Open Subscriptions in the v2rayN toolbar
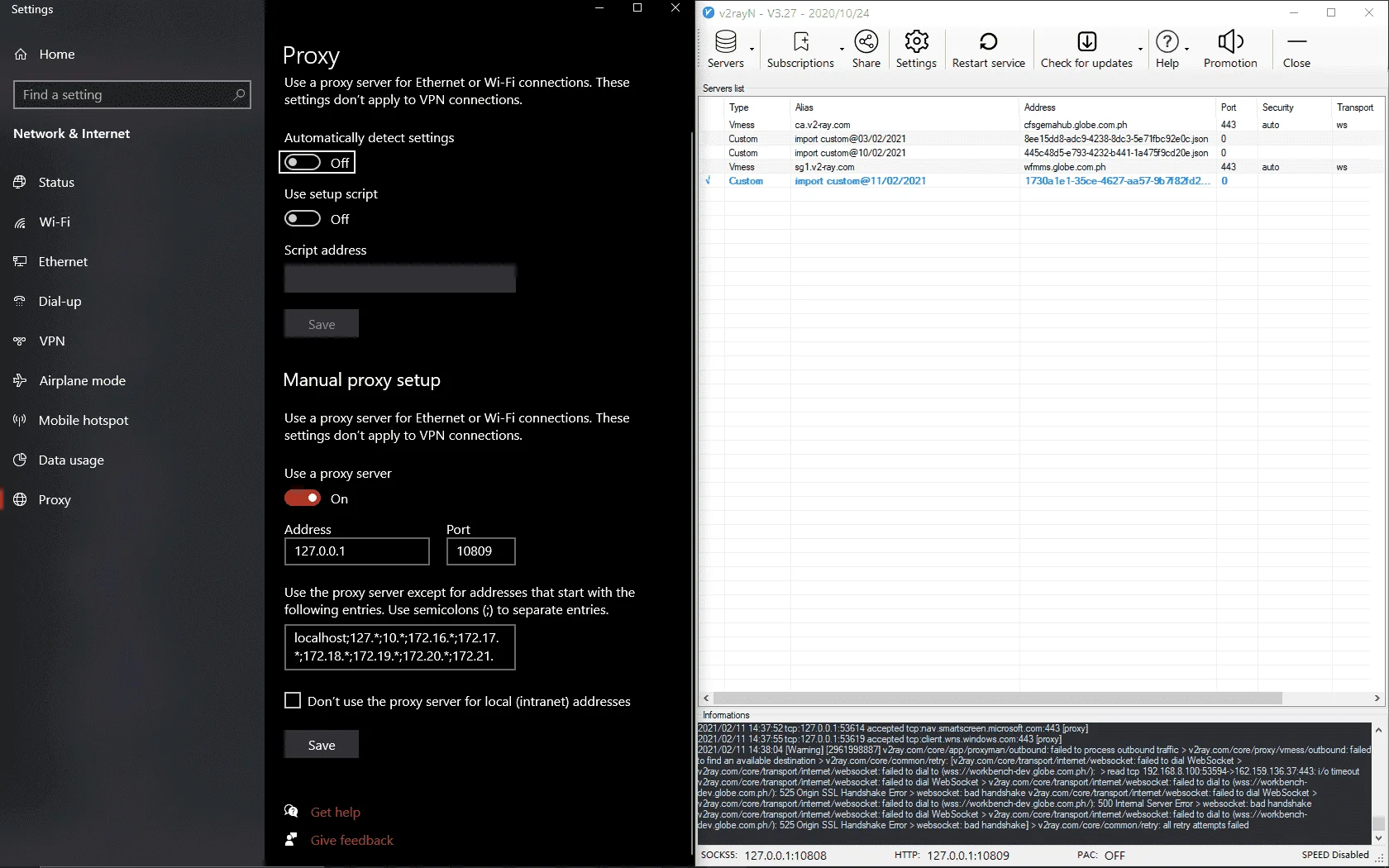Screen dimensions: 1389x868 tap(800, 49)
